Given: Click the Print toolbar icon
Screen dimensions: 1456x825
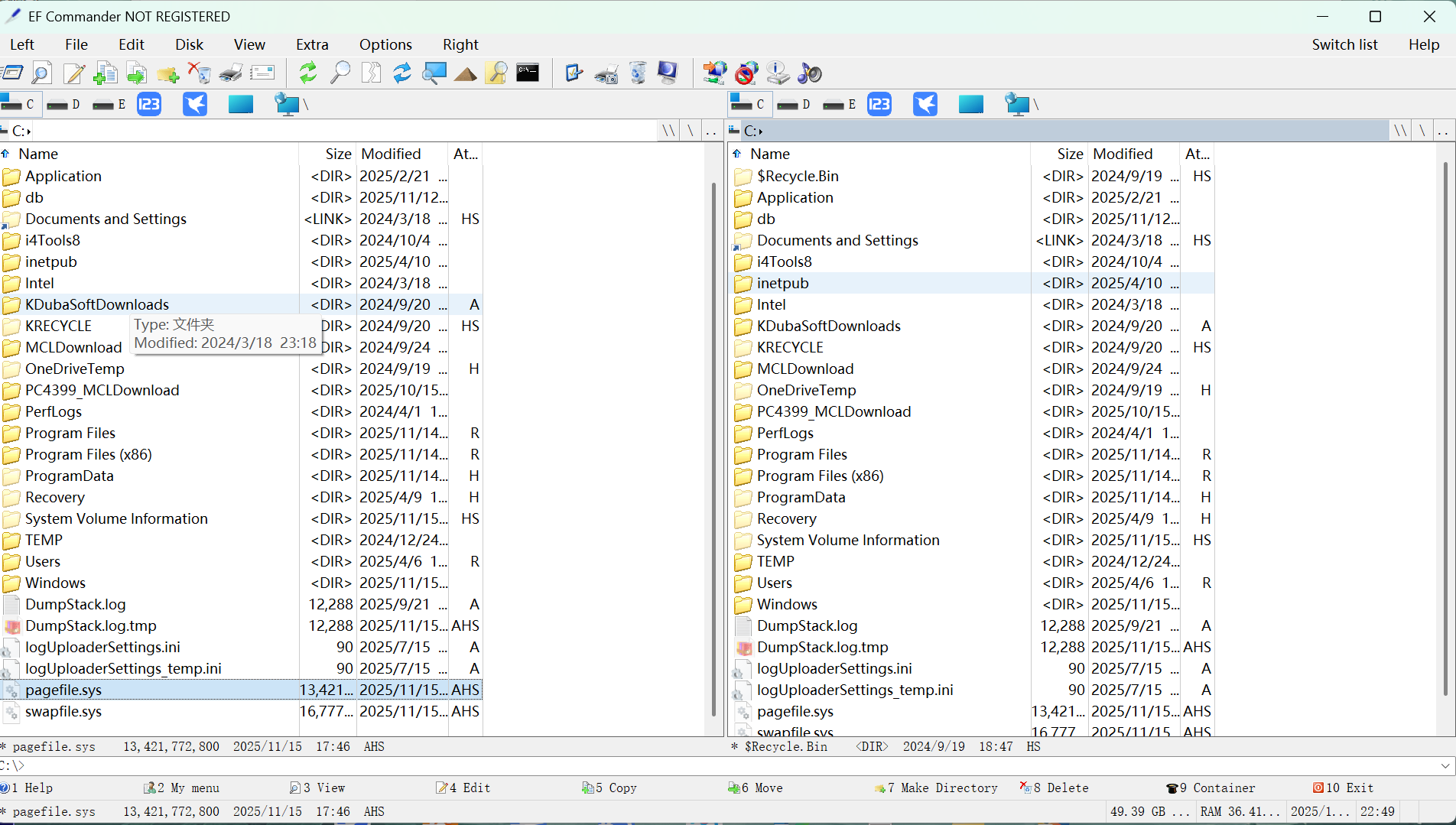Looking at the screenshot, I should 230,73.
